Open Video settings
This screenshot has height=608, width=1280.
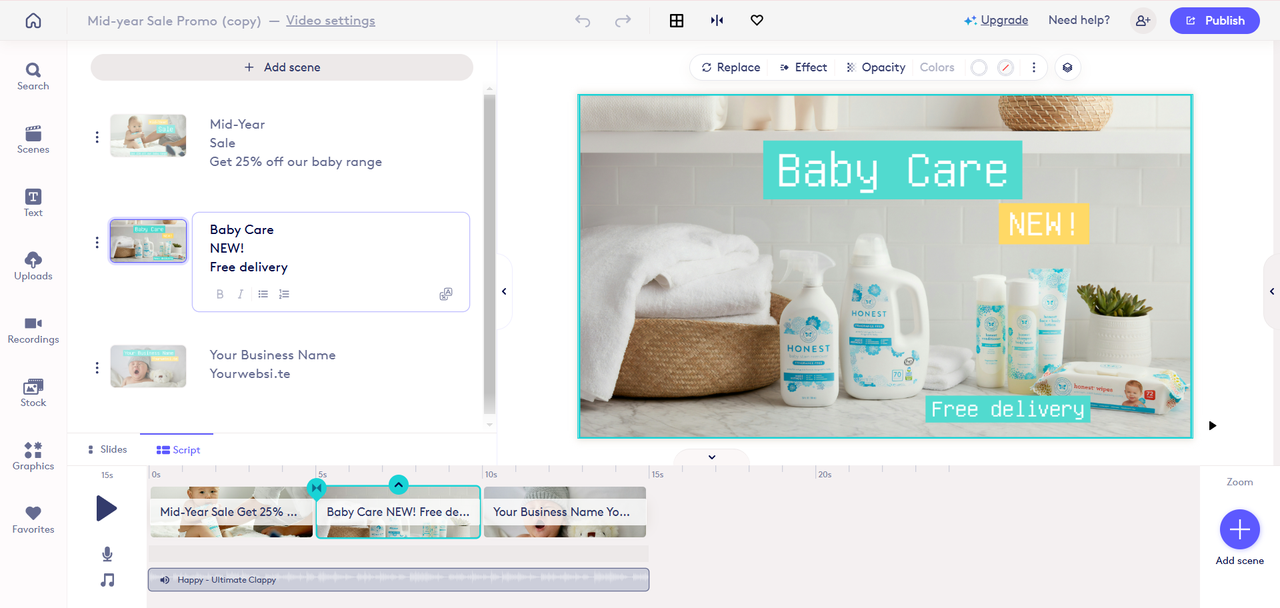coord(331,20)
